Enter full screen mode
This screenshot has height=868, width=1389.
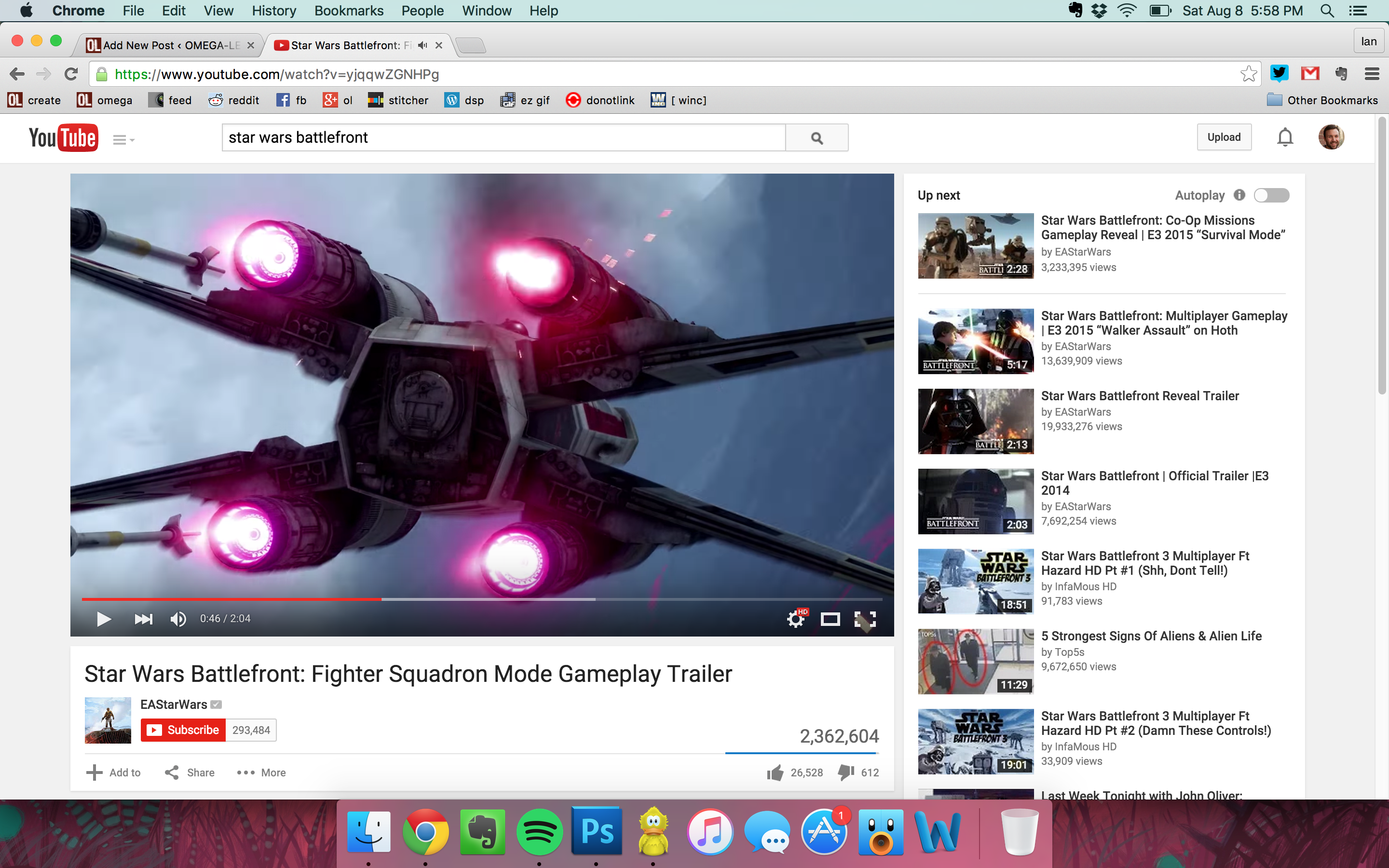pos(865,619)
